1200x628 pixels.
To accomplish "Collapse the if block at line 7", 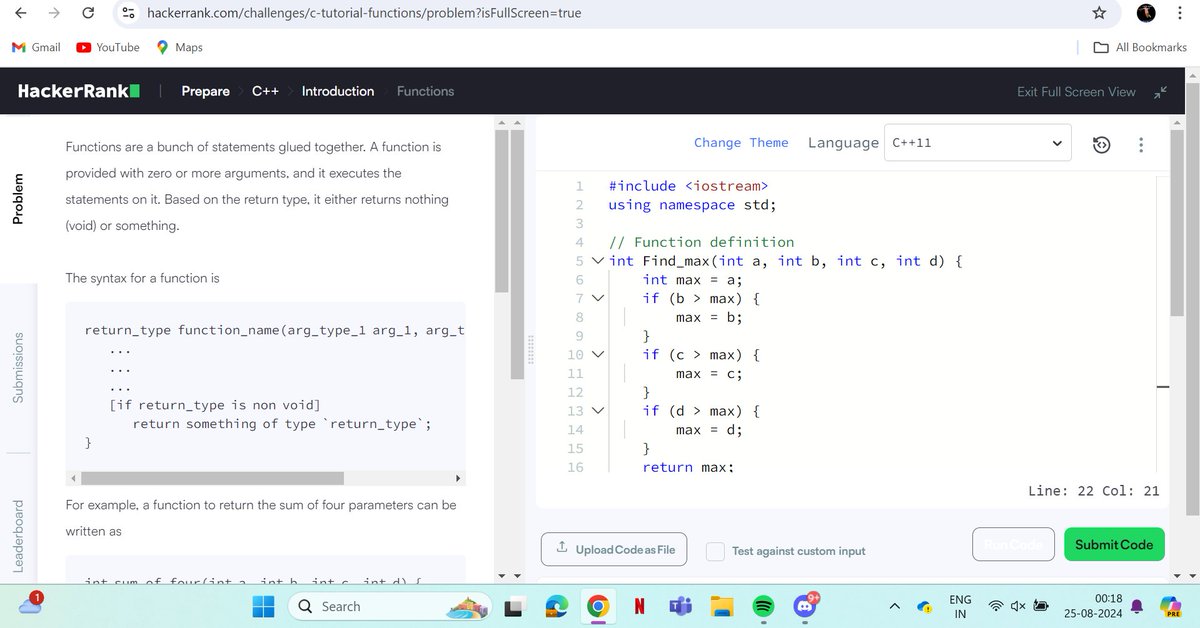I will click(x=598, y=298).
